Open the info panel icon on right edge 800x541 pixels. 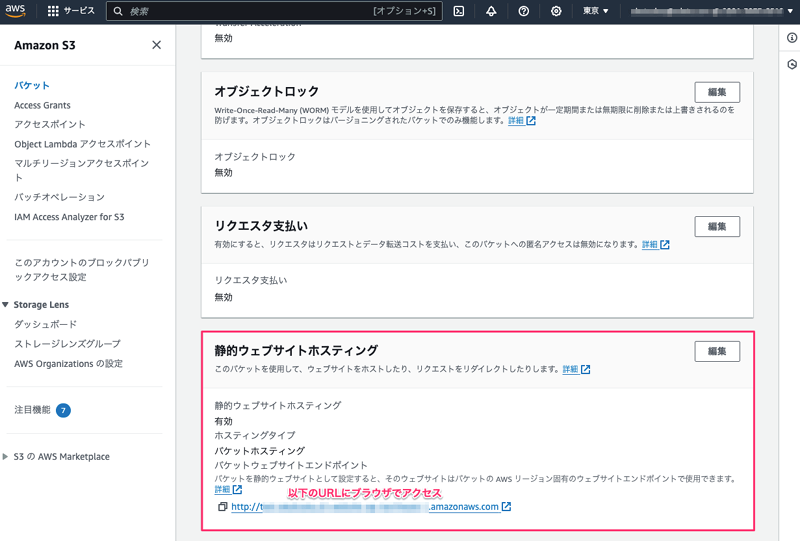coord(791,37)
